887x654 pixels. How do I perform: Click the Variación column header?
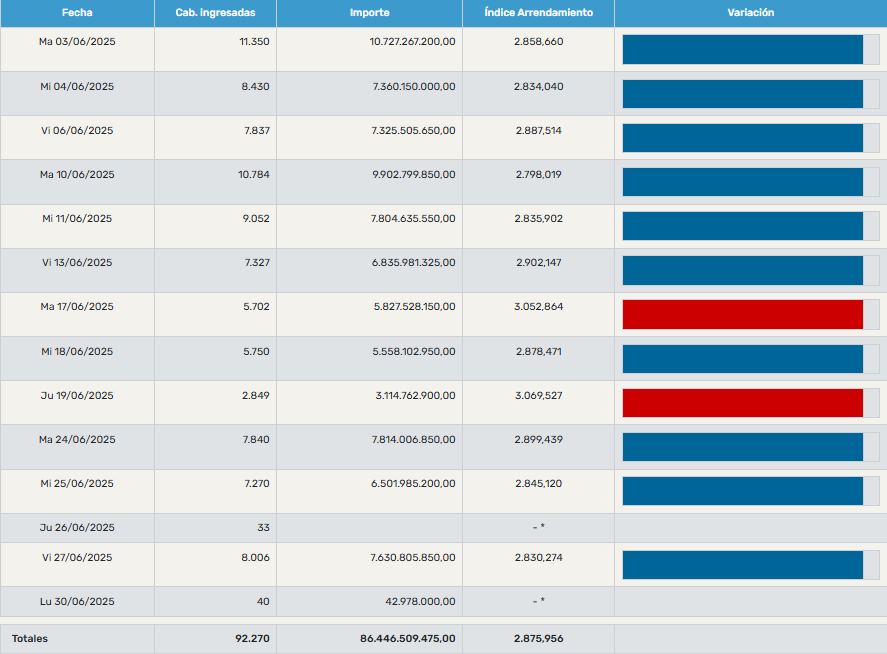coord(750,13)
